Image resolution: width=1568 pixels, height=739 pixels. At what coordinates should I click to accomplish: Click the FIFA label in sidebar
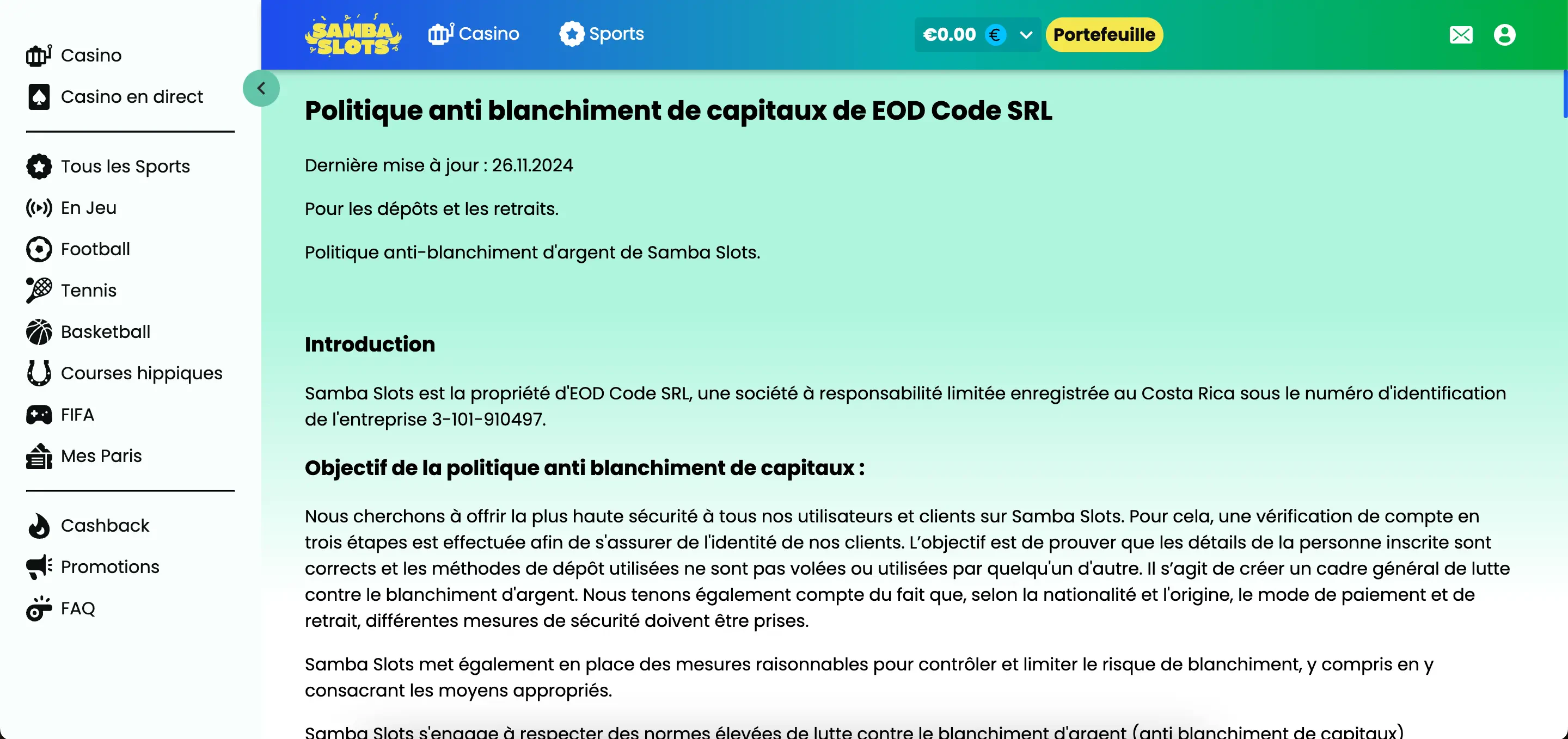click(x=77, y=415)
